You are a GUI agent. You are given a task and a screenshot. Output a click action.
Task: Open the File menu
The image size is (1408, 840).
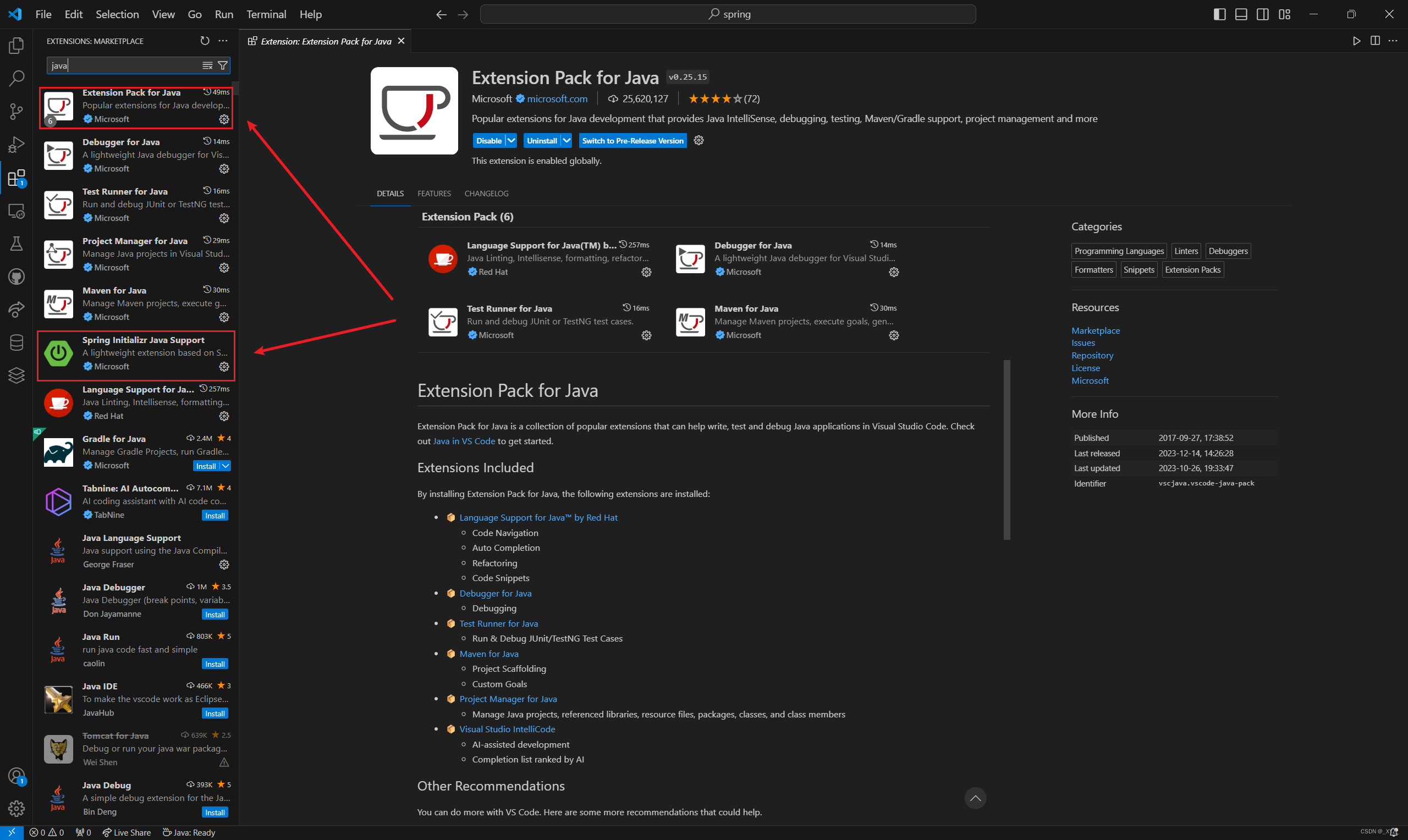tap(43, 14)
